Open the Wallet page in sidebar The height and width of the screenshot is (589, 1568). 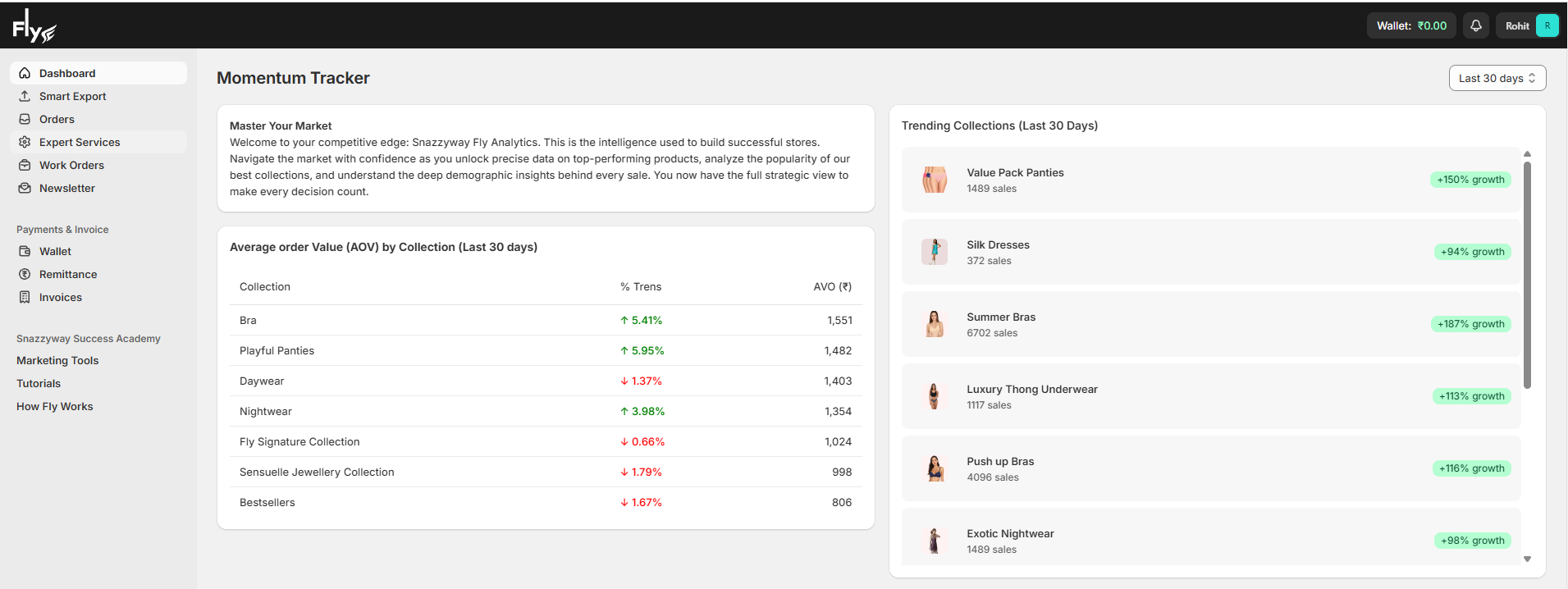coord(98,251)
